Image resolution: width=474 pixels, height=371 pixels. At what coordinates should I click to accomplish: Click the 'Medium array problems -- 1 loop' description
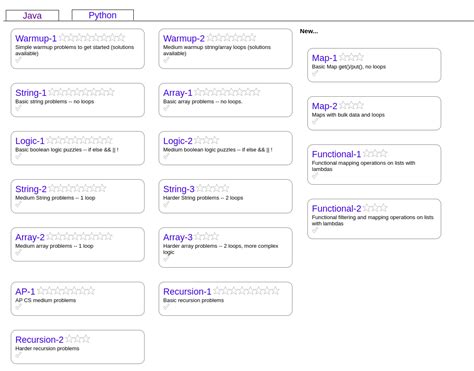(x=54, y=246)
